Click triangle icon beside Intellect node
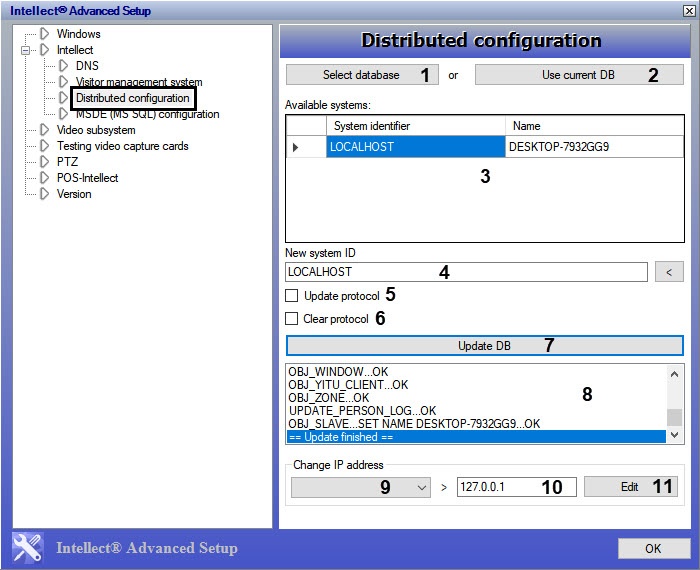 44,50
